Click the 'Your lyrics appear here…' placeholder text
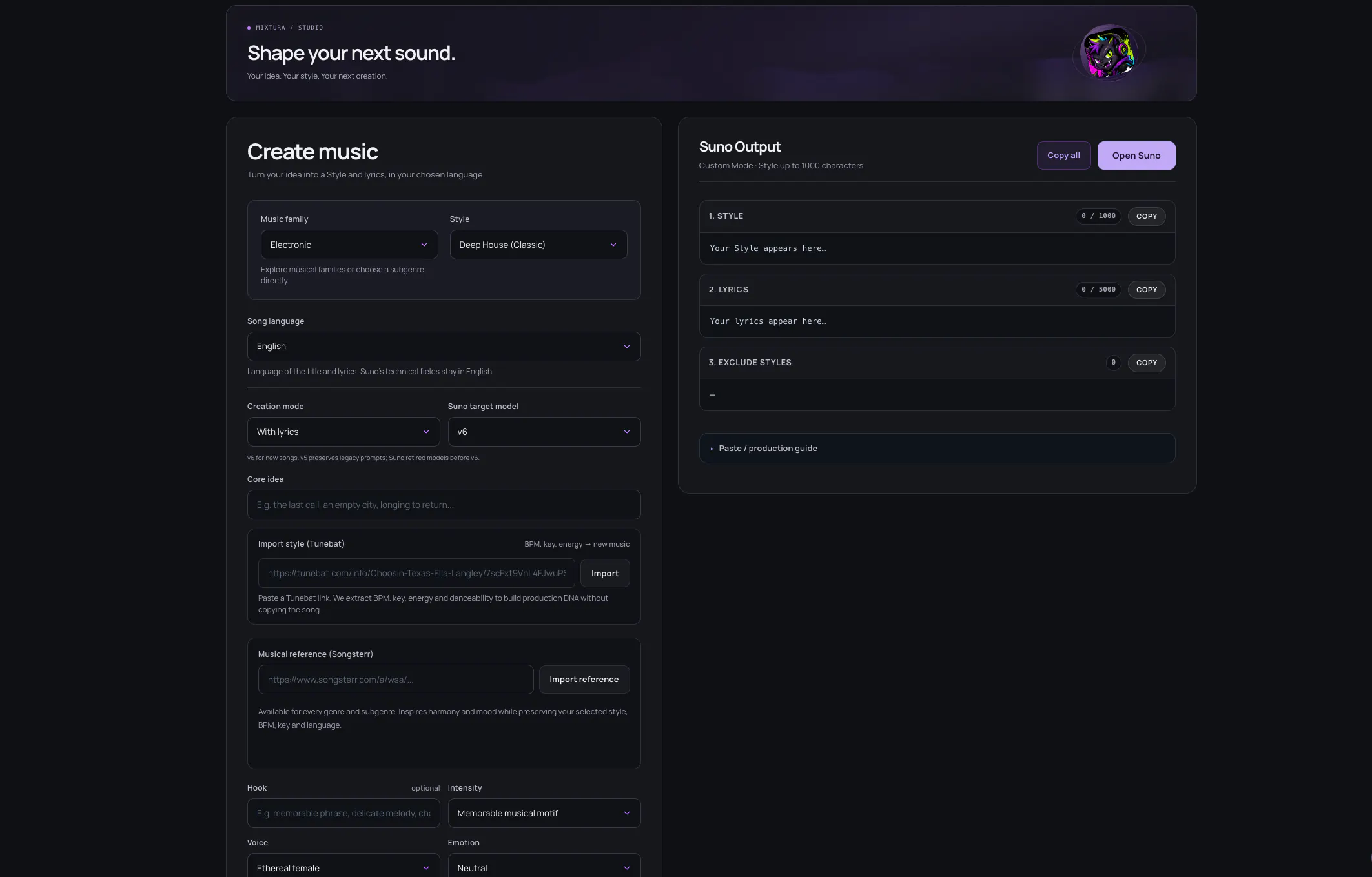Viewport: 1372px width, 877px height. pyautogui.click(x=768, y=321)
